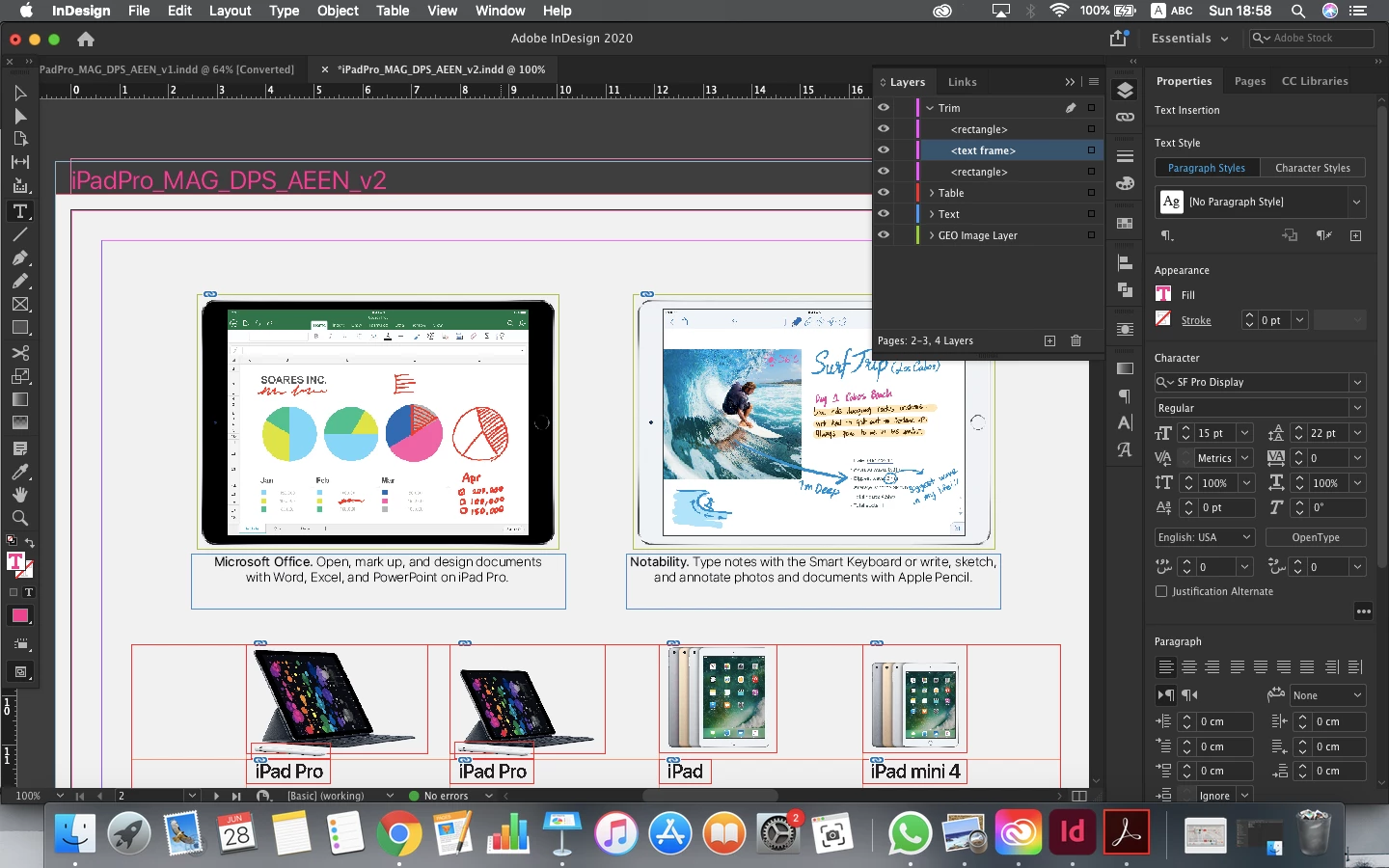Open more Character options ellipsis
This screenshot has width=1389, height=868.
1363,611
